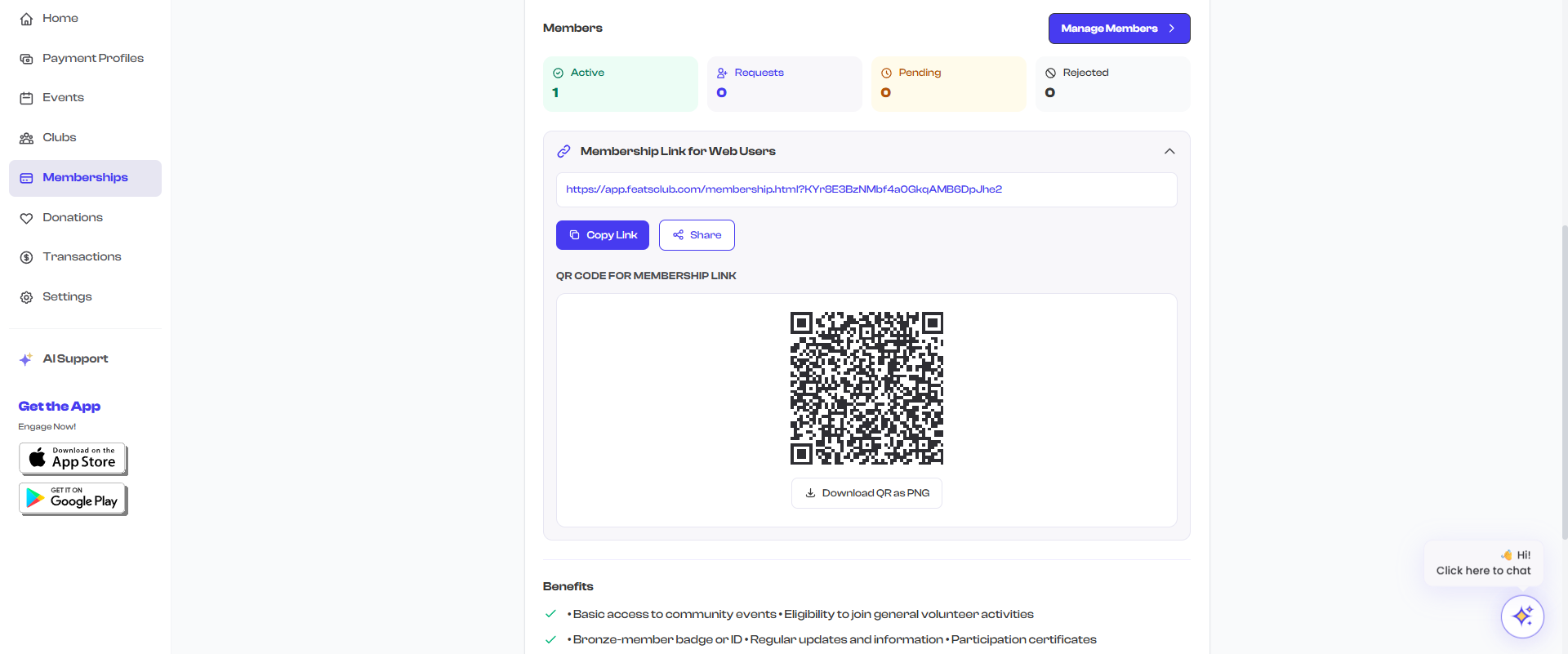Open Home in the sidebar
Screen dimensions: 1568x654
(85, 19)
